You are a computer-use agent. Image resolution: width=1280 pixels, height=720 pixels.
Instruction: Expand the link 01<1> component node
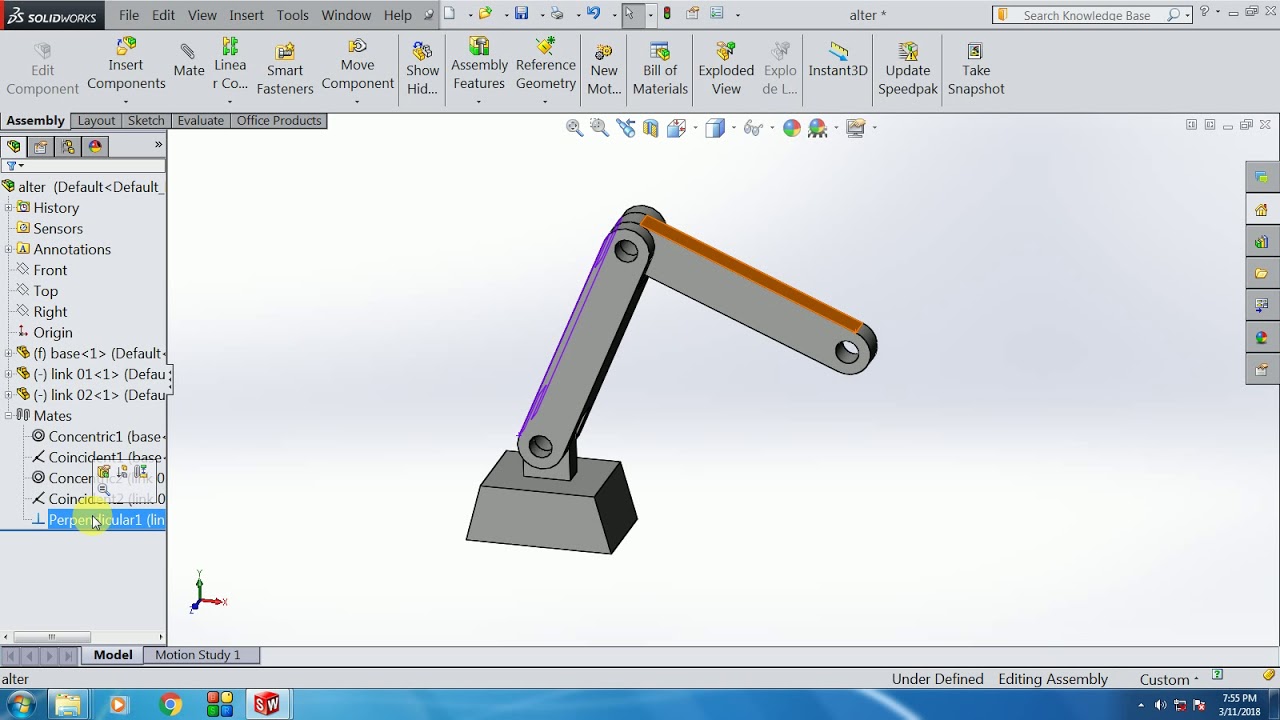[x=9, y=374]
